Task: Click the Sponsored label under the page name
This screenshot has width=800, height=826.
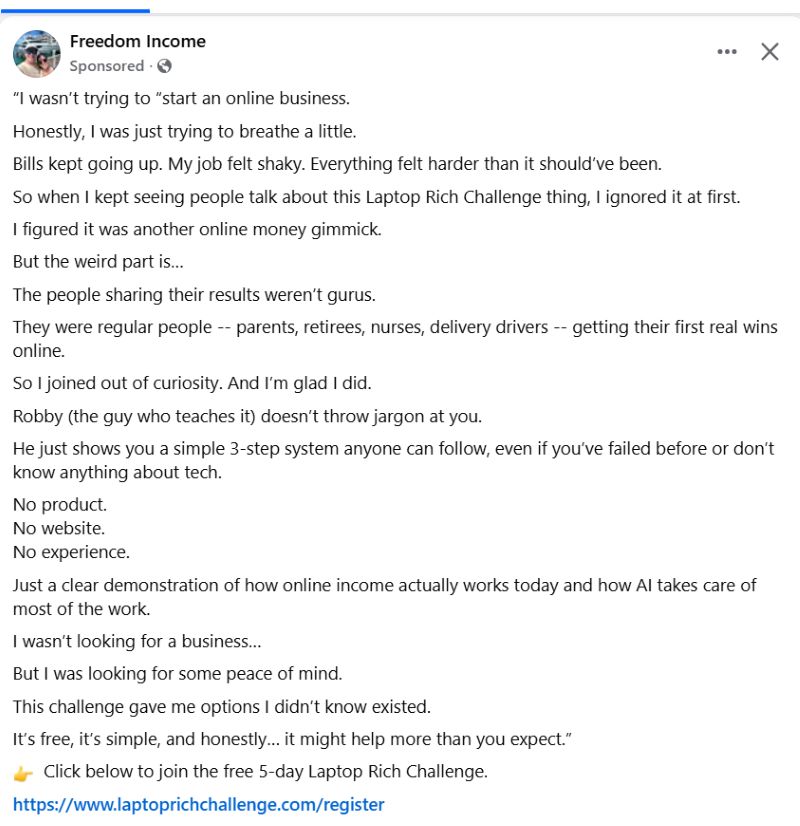Action: click(105, 66)
